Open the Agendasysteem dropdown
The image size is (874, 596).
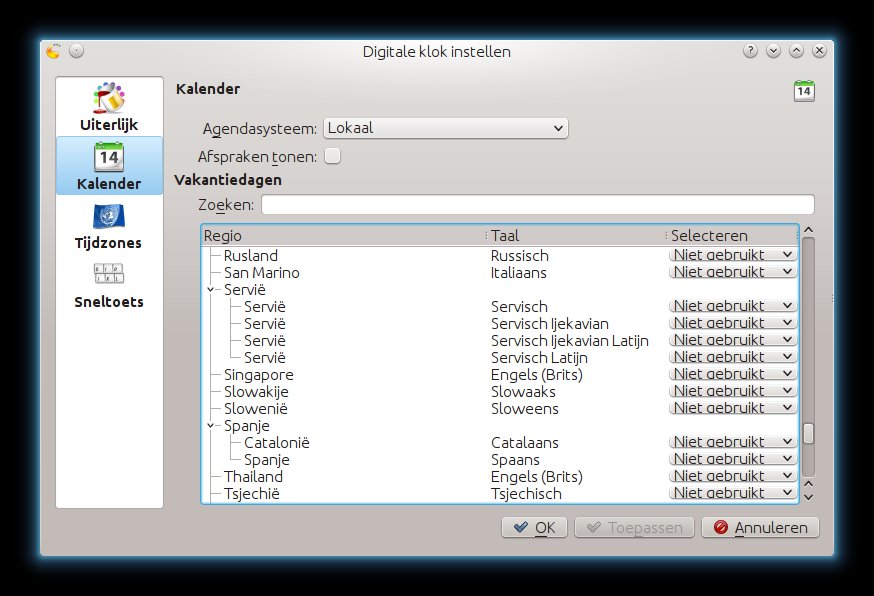tap(445, 128)
